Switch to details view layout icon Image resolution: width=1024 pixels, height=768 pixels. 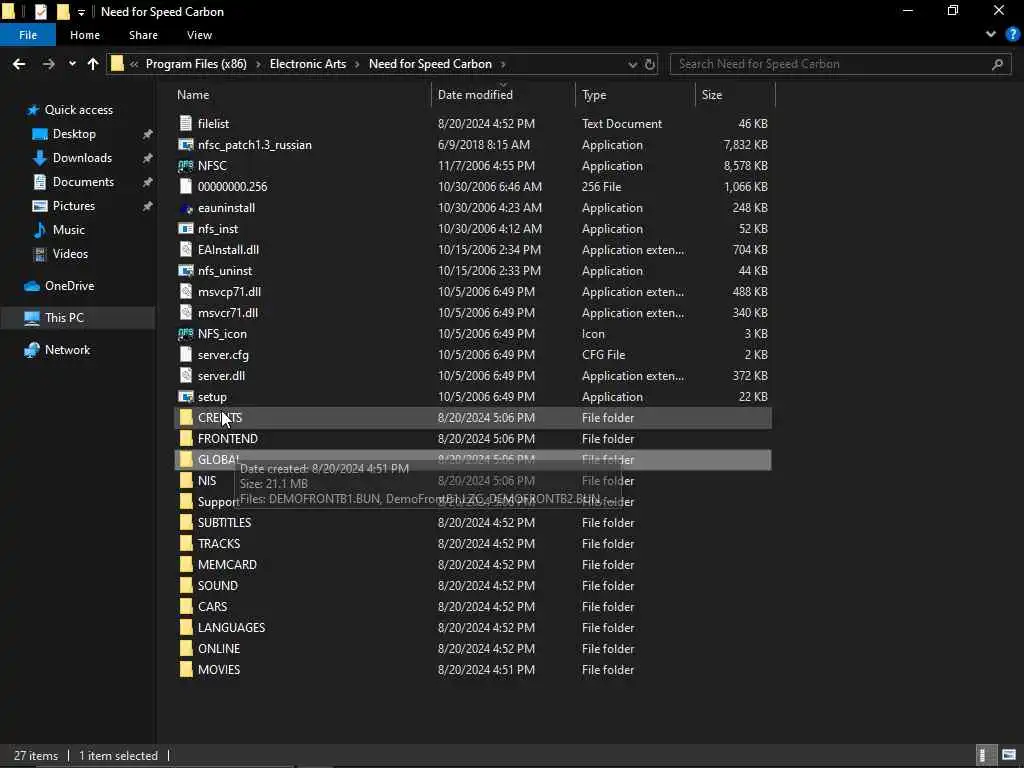(x=984, y=756)
